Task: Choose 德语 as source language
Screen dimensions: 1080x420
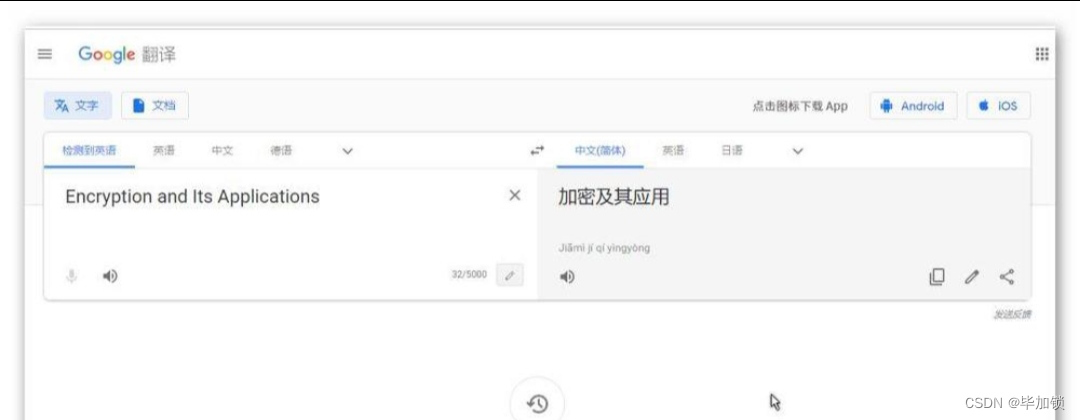Action: tap(281, 151)
